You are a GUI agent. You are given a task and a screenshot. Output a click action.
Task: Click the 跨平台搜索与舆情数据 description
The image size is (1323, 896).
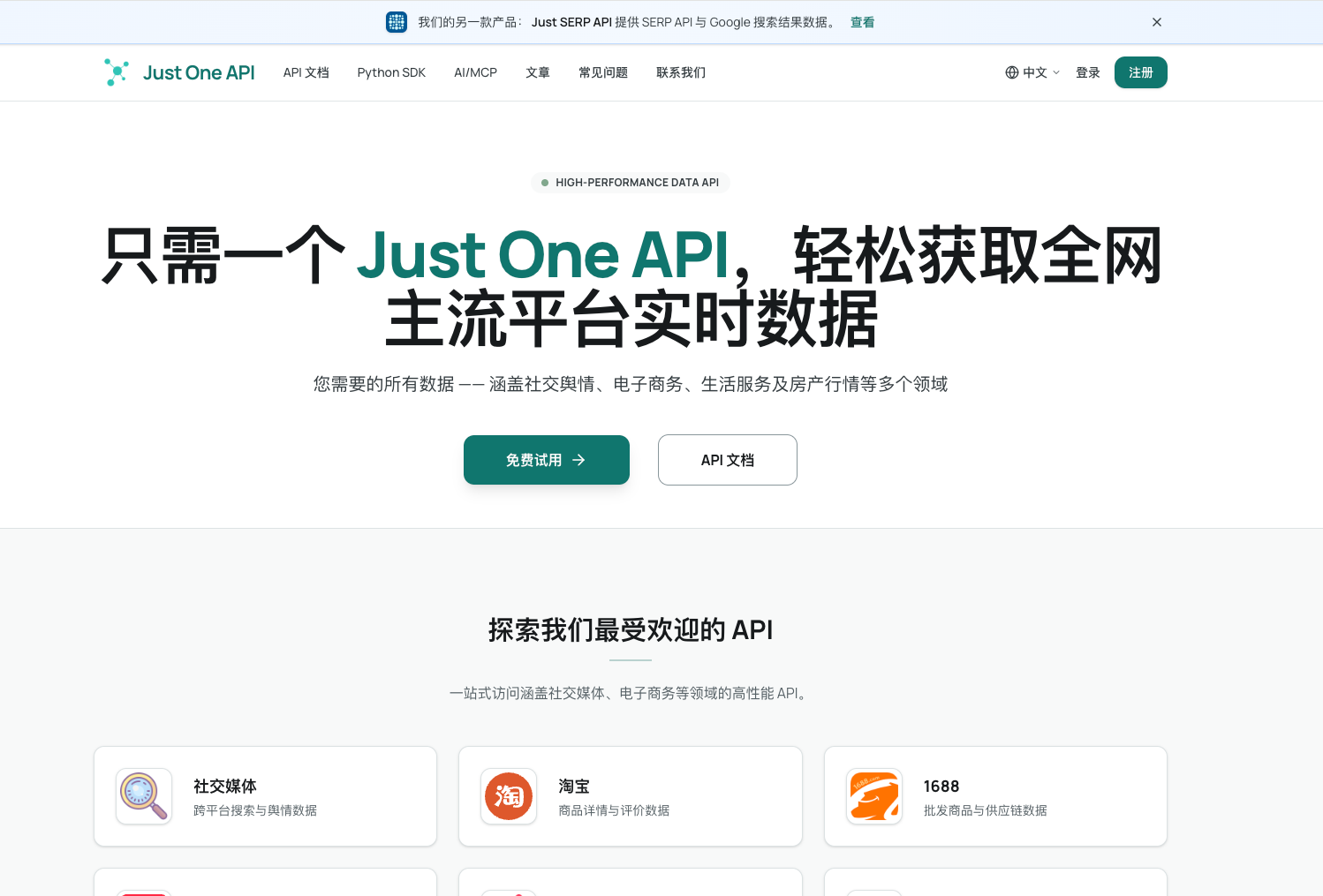(255, 810)
